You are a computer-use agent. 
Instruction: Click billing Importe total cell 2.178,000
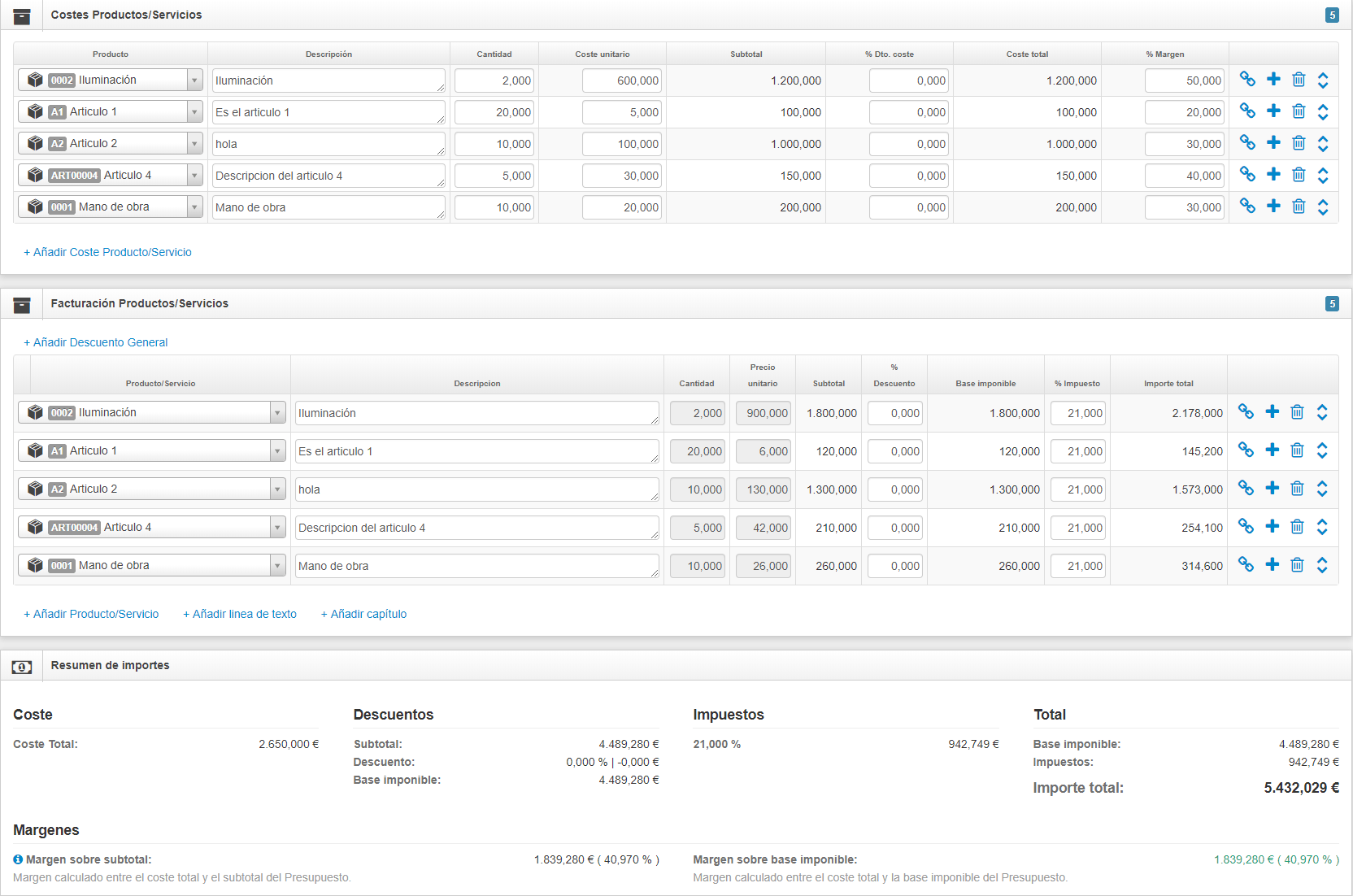1197,413
